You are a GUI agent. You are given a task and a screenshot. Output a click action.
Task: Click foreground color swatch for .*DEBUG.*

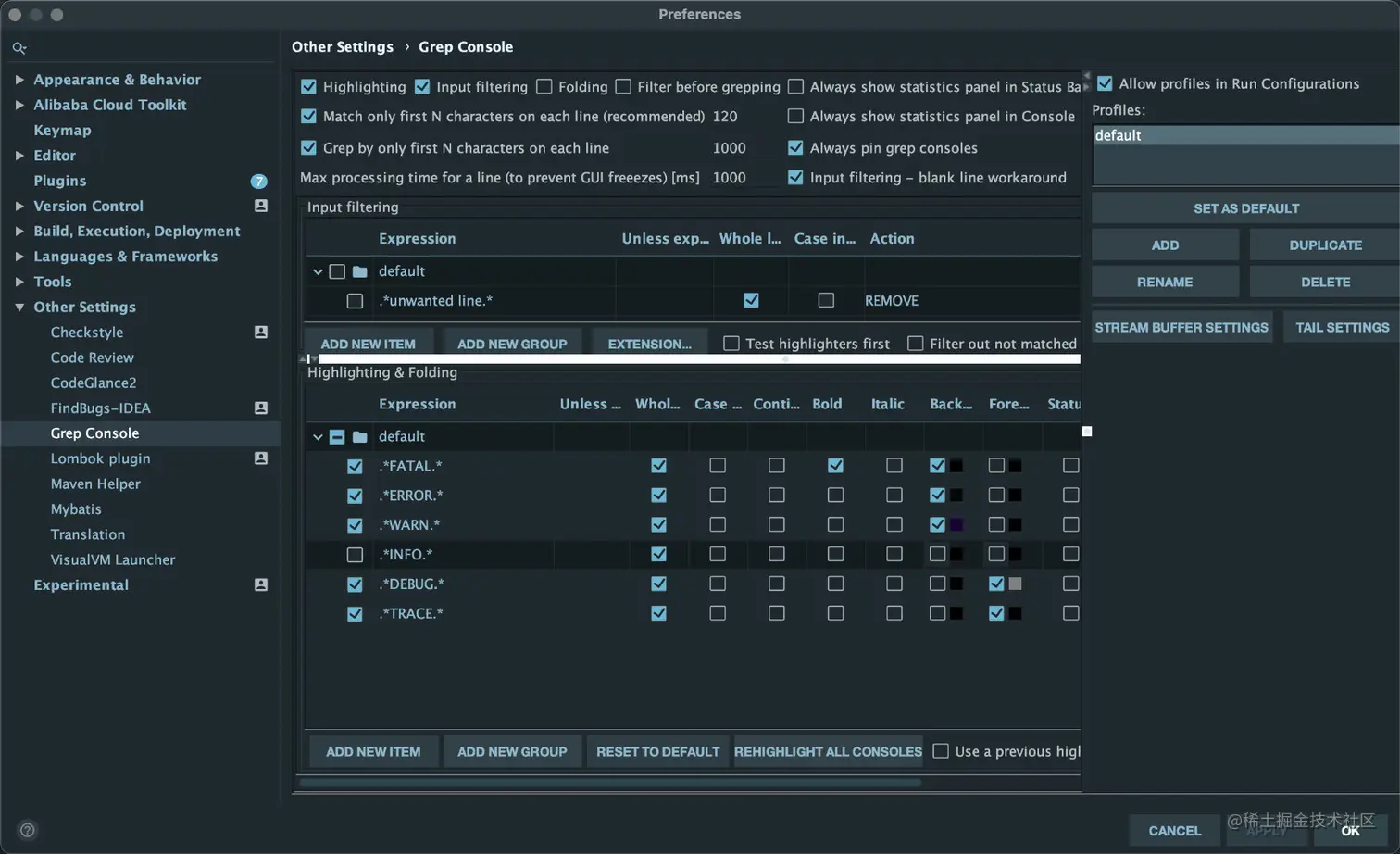(1016, 584)
